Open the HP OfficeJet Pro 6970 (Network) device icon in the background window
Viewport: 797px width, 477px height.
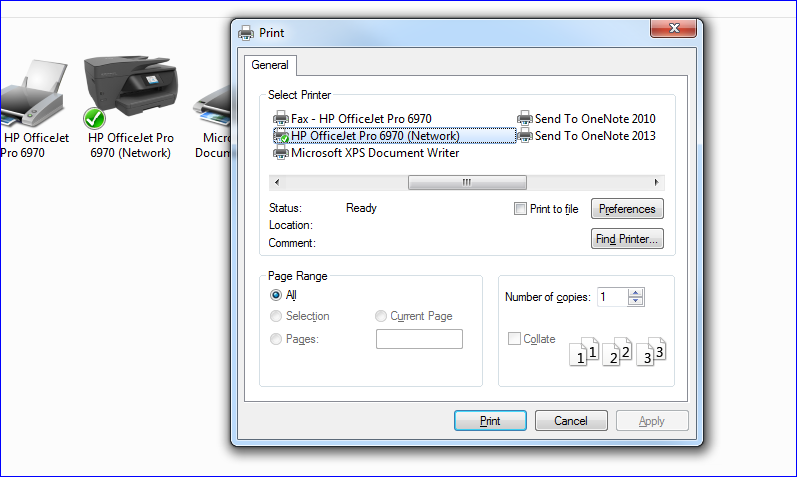click(x=131, y=92)
